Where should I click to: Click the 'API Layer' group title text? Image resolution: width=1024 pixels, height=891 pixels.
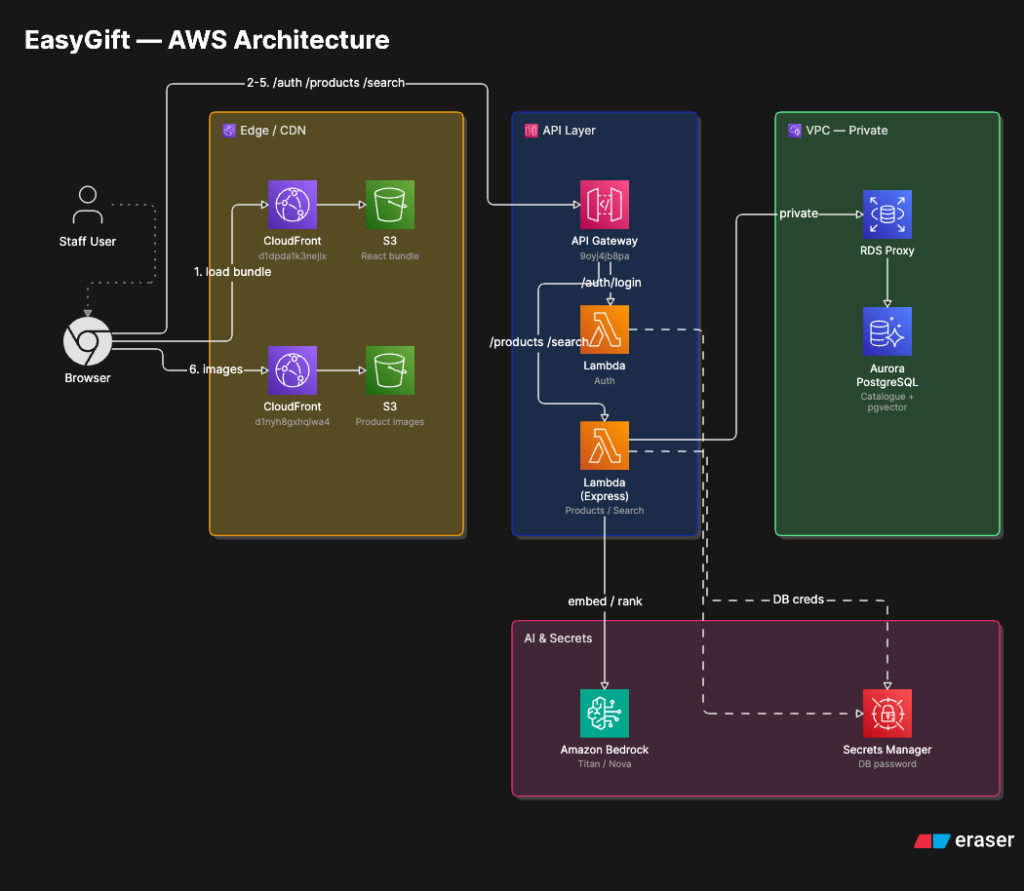click(569, 131)
